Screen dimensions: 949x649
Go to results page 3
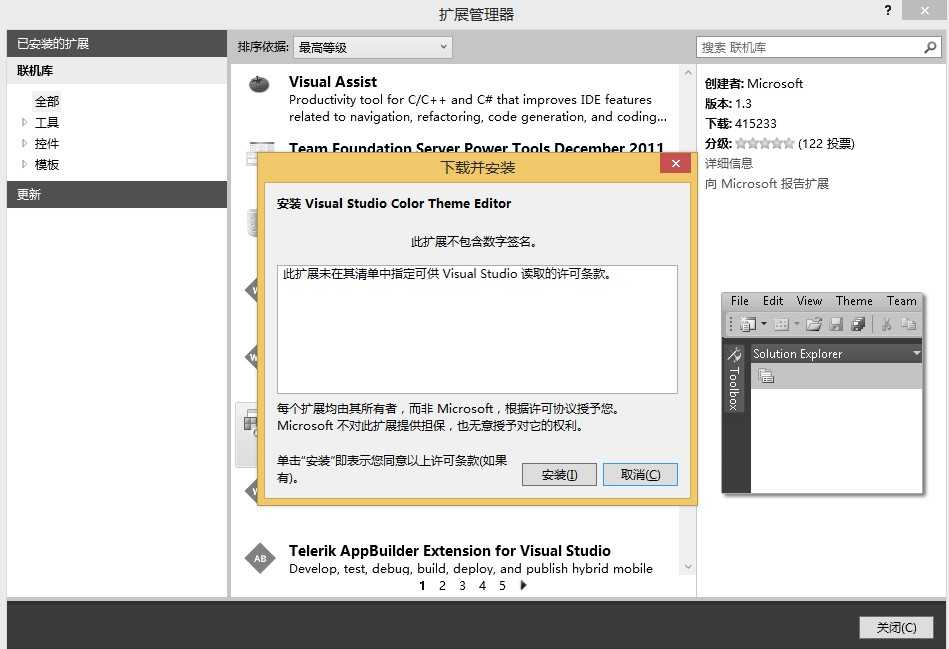462,585
